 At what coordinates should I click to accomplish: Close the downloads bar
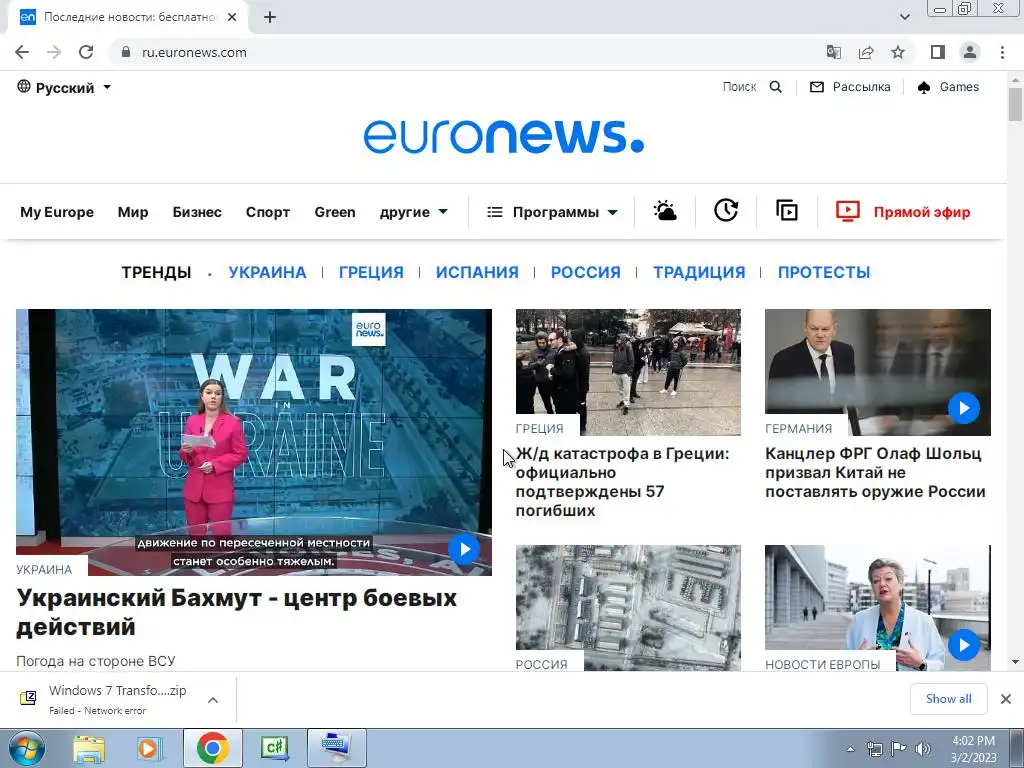pos(1006,699)
